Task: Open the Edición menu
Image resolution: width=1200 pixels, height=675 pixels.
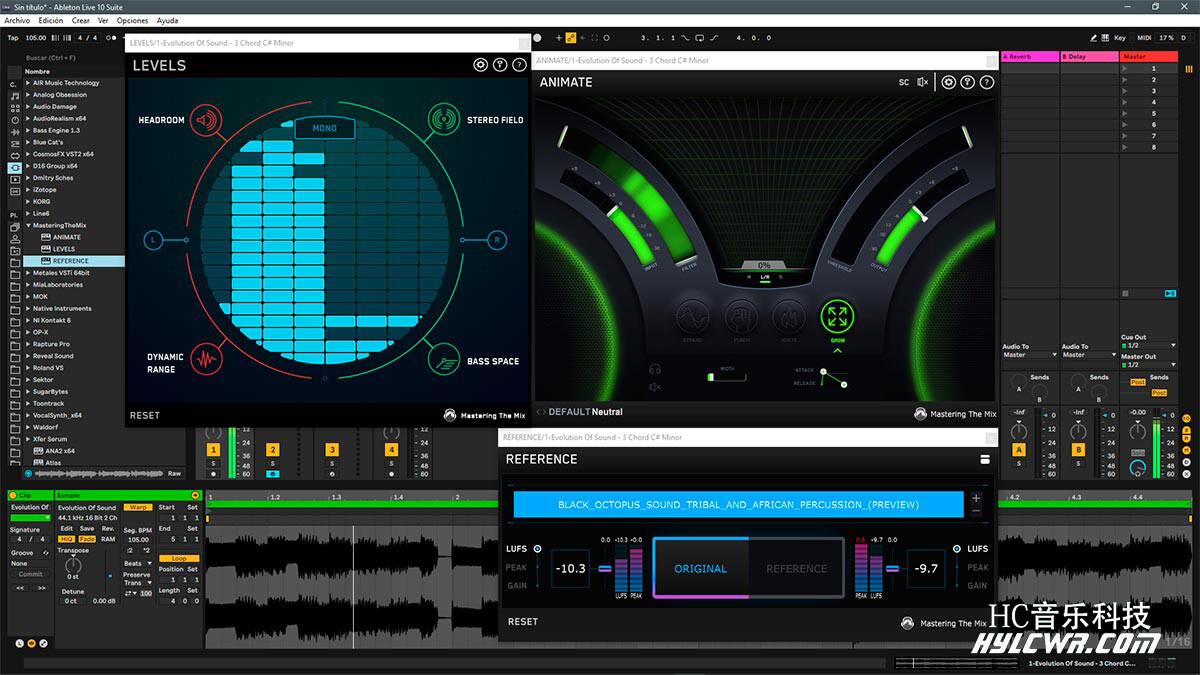Action: [50, 20]
